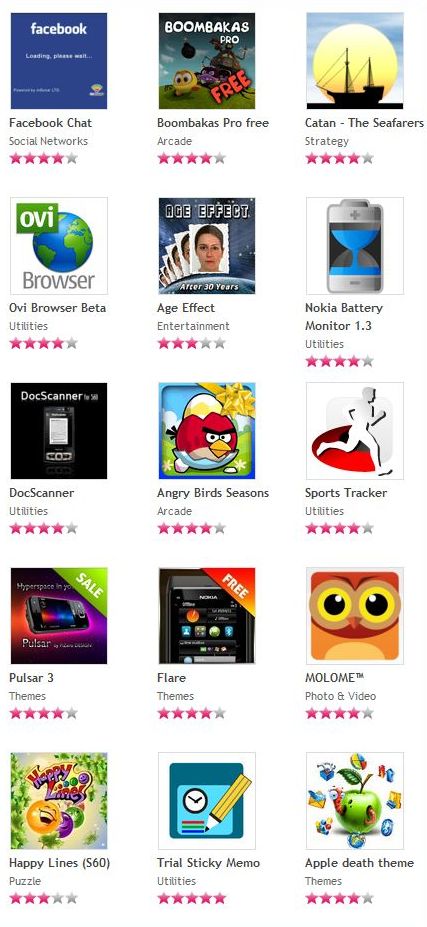Viewport: 427px width, 927px height.
Task: Follow the Ovi Browser Beta title link
Action: [x=57, y=308]
